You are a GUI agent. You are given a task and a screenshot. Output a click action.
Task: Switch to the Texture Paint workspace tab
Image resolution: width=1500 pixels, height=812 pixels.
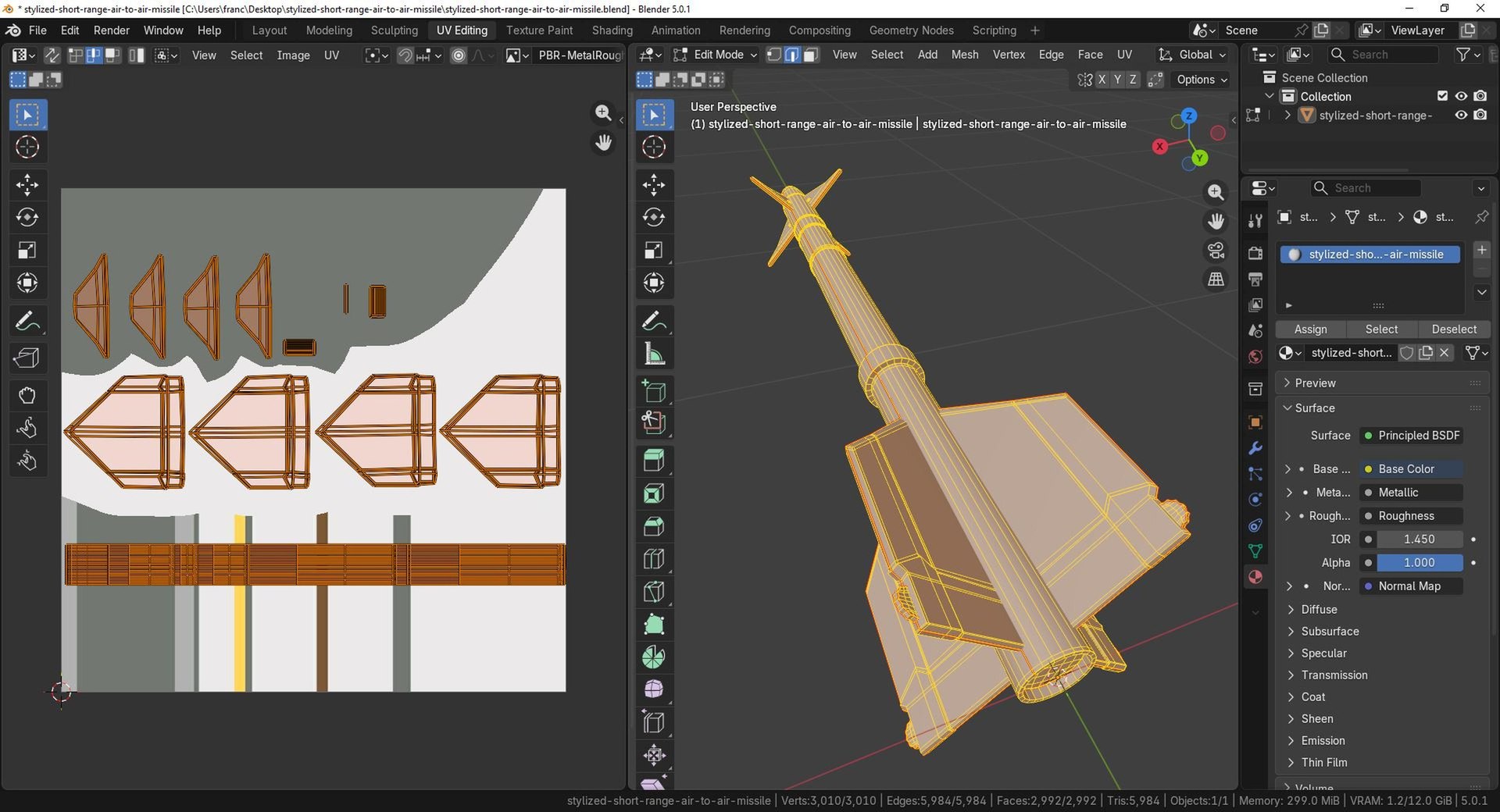tap(539, 30)
